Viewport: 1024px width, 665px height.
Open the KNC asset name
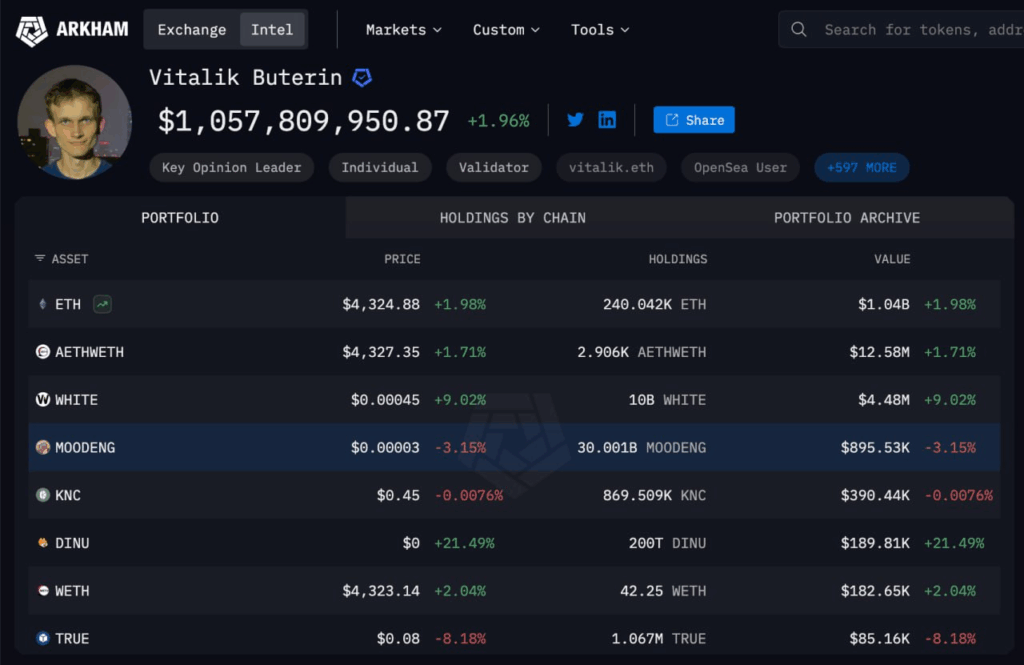pos(68,495)
